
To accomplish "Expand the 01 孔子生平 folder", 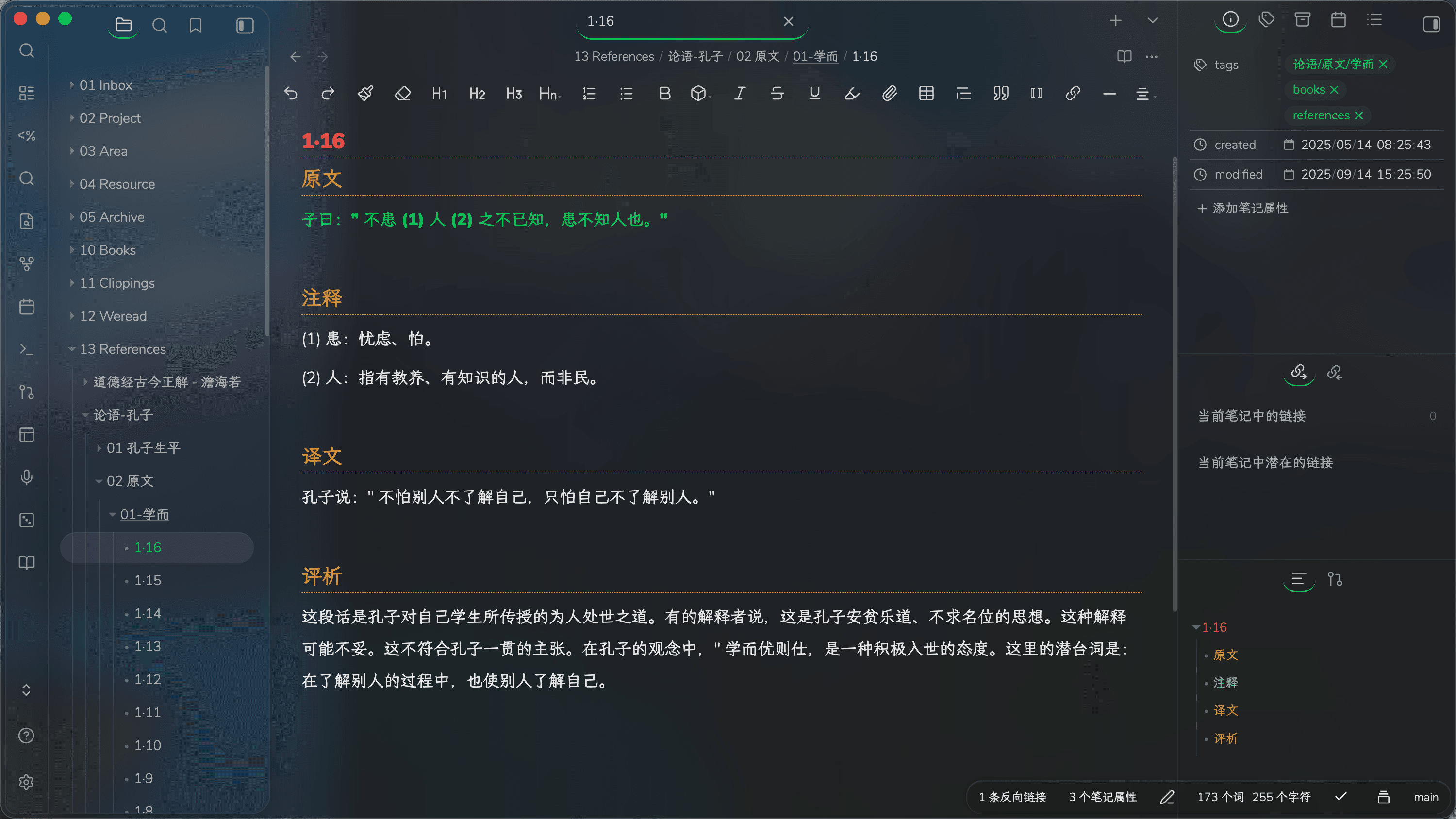I will tap(99, 448).
